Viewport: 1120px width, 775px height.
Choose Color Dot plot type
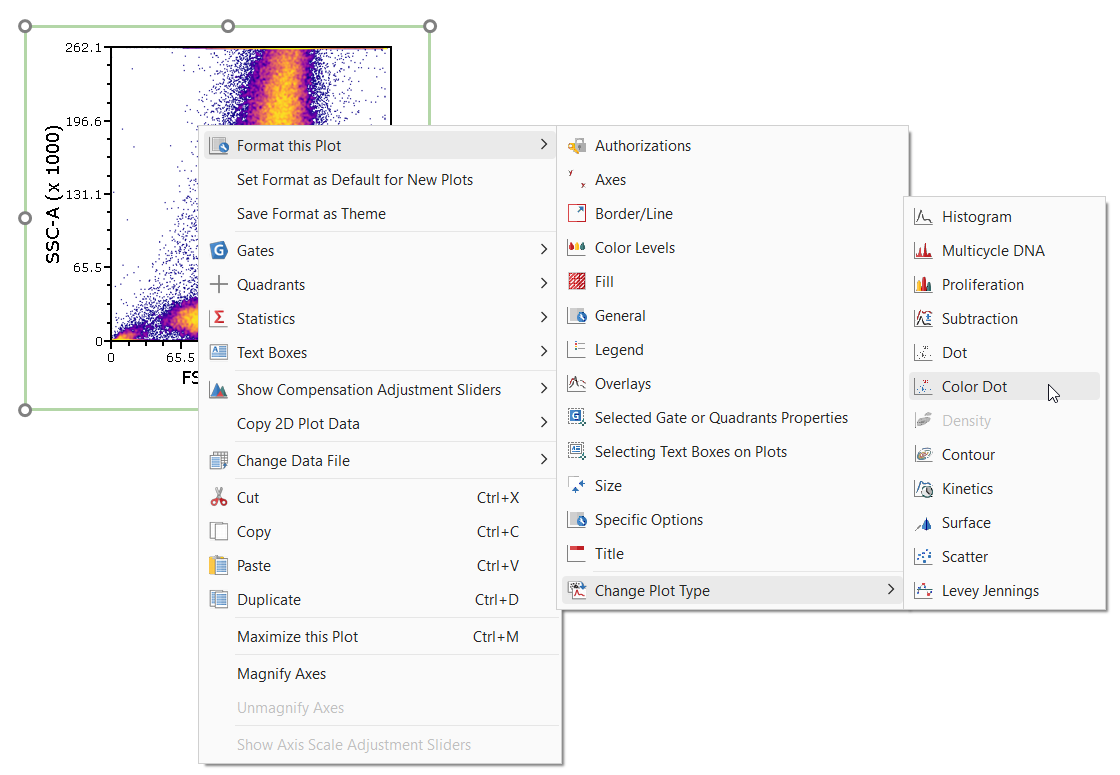[974, 387]
